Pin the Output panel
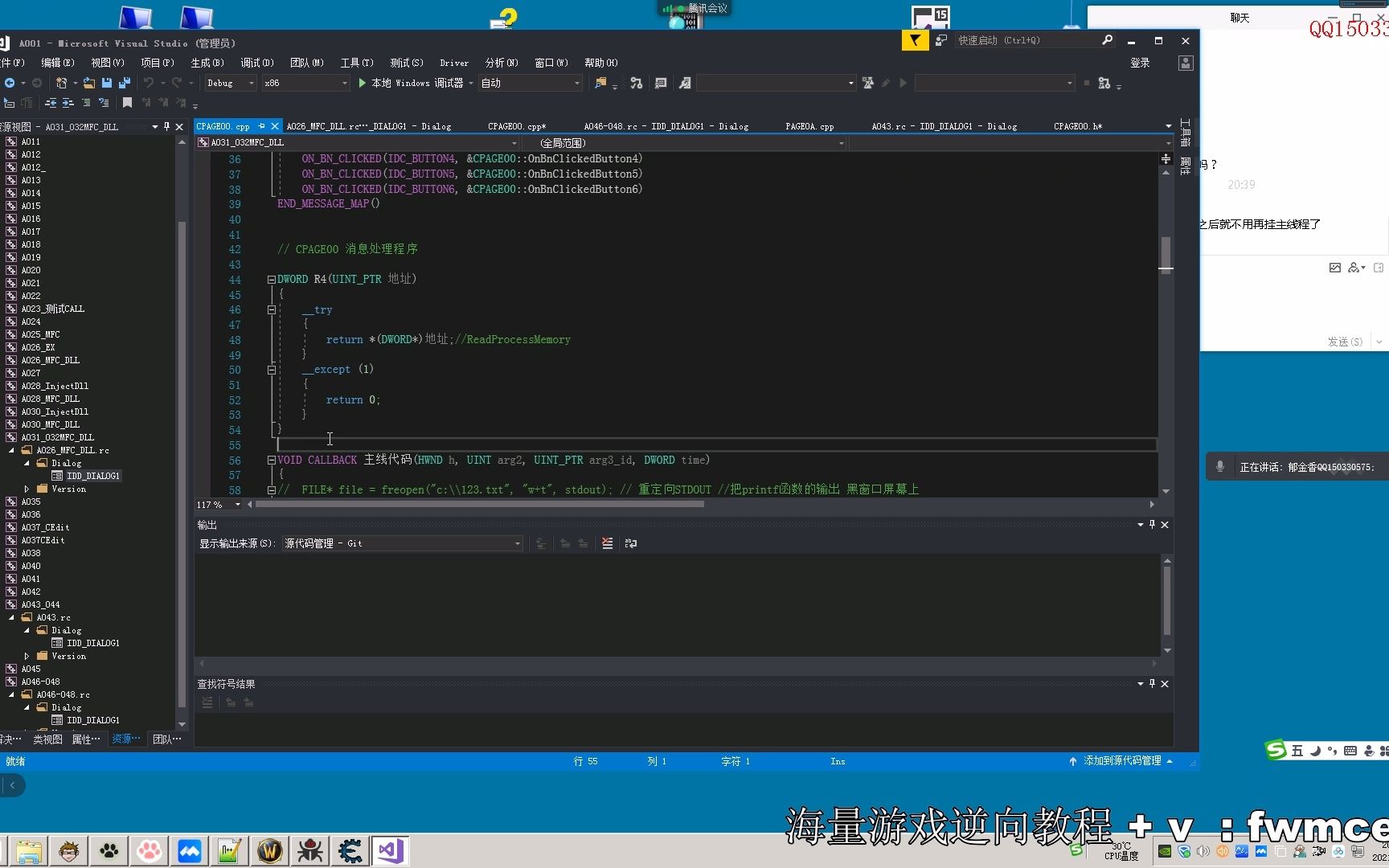The image size is (1389, 868). (x=1152, y=524)
